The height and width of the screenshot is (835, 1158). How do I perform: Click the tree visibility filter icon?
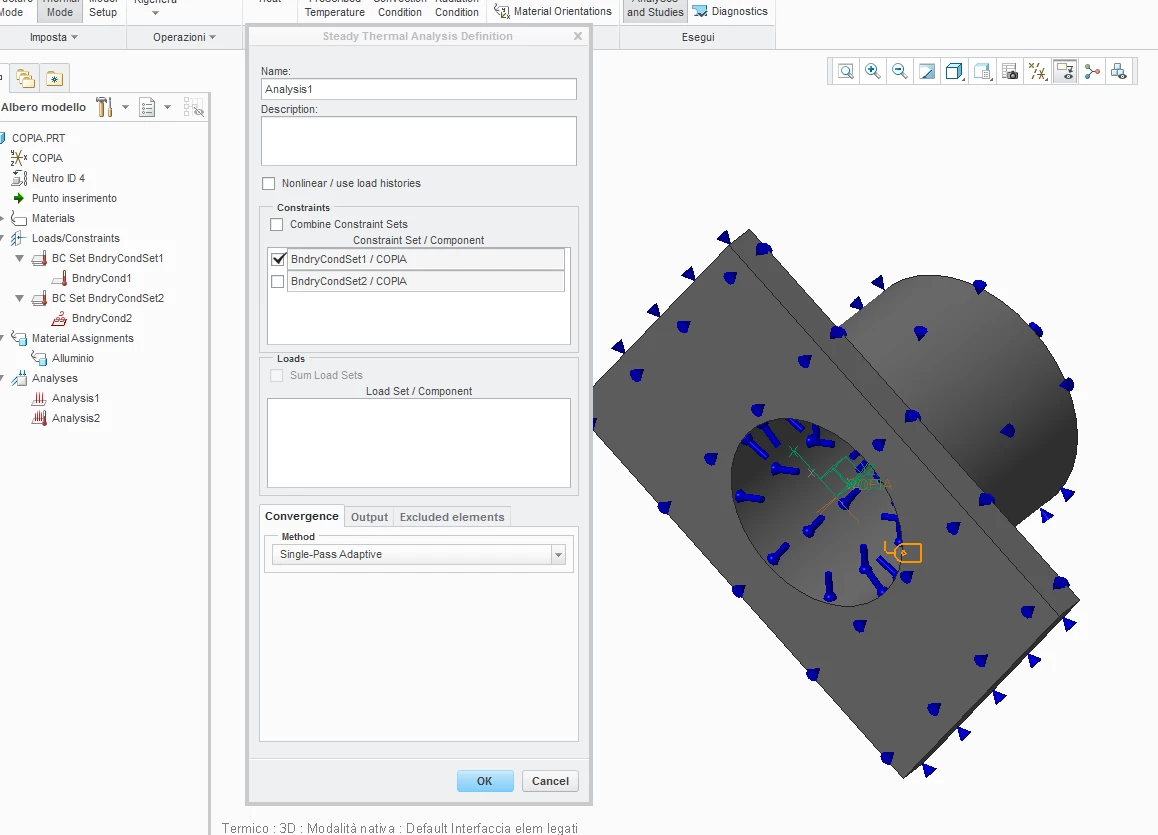click(193, 108)
